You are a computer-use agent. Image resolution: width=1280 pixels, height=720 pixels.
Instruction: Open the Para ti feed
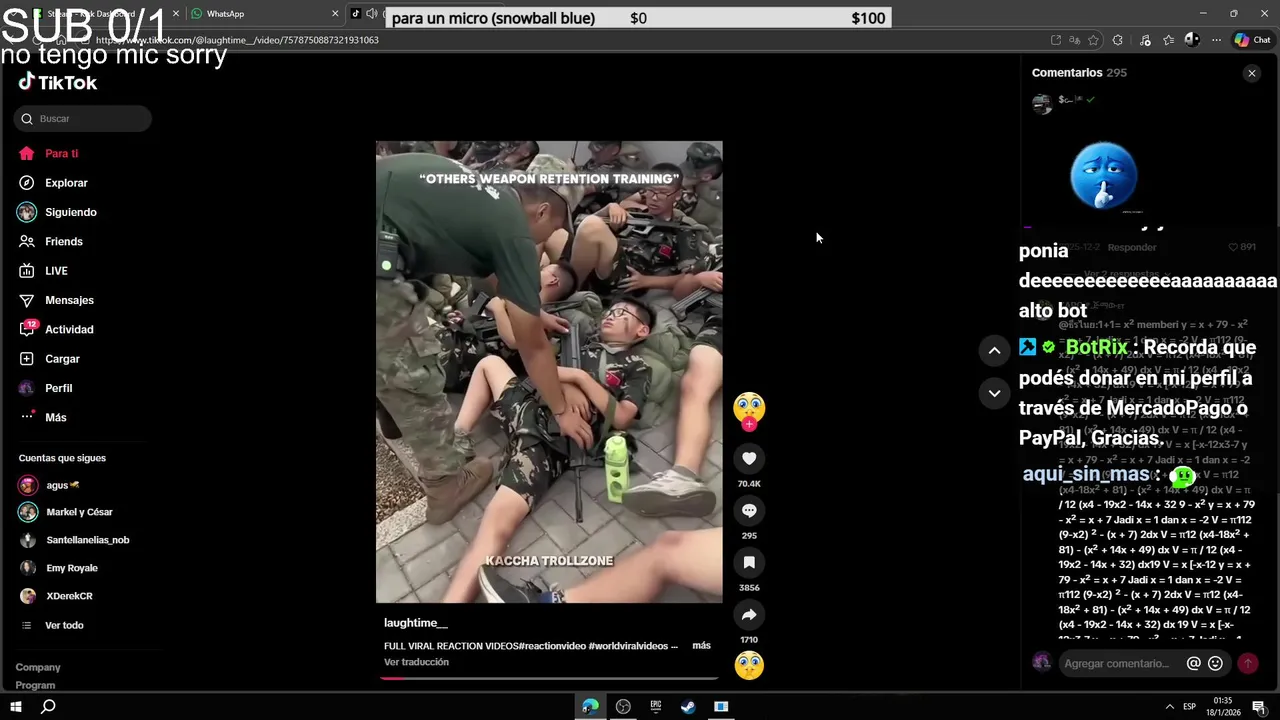pyautogui.click(x=48, y=154)
